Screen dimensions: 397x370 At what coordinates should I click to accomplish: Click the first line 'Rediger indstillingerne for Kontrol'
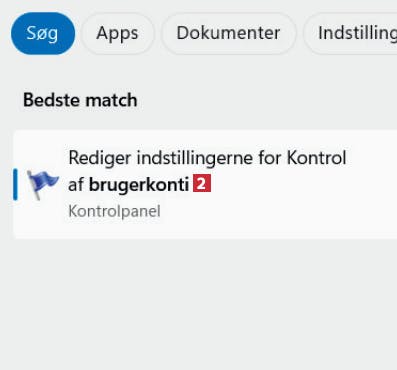coord(207,158)
